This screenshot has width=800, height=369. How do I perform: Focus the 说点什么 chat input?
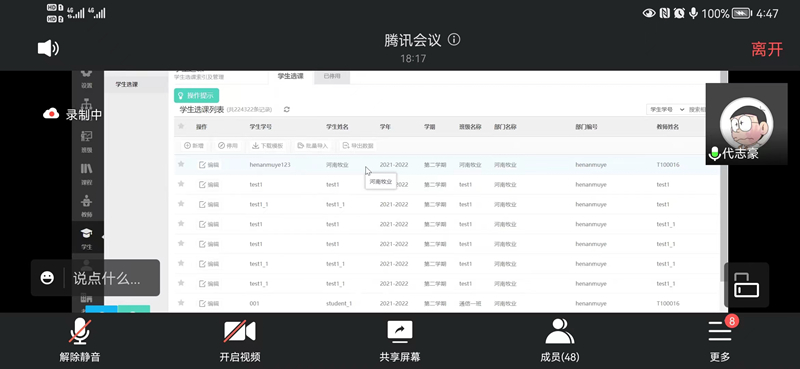pyautogui.click(x=106, y=278)
